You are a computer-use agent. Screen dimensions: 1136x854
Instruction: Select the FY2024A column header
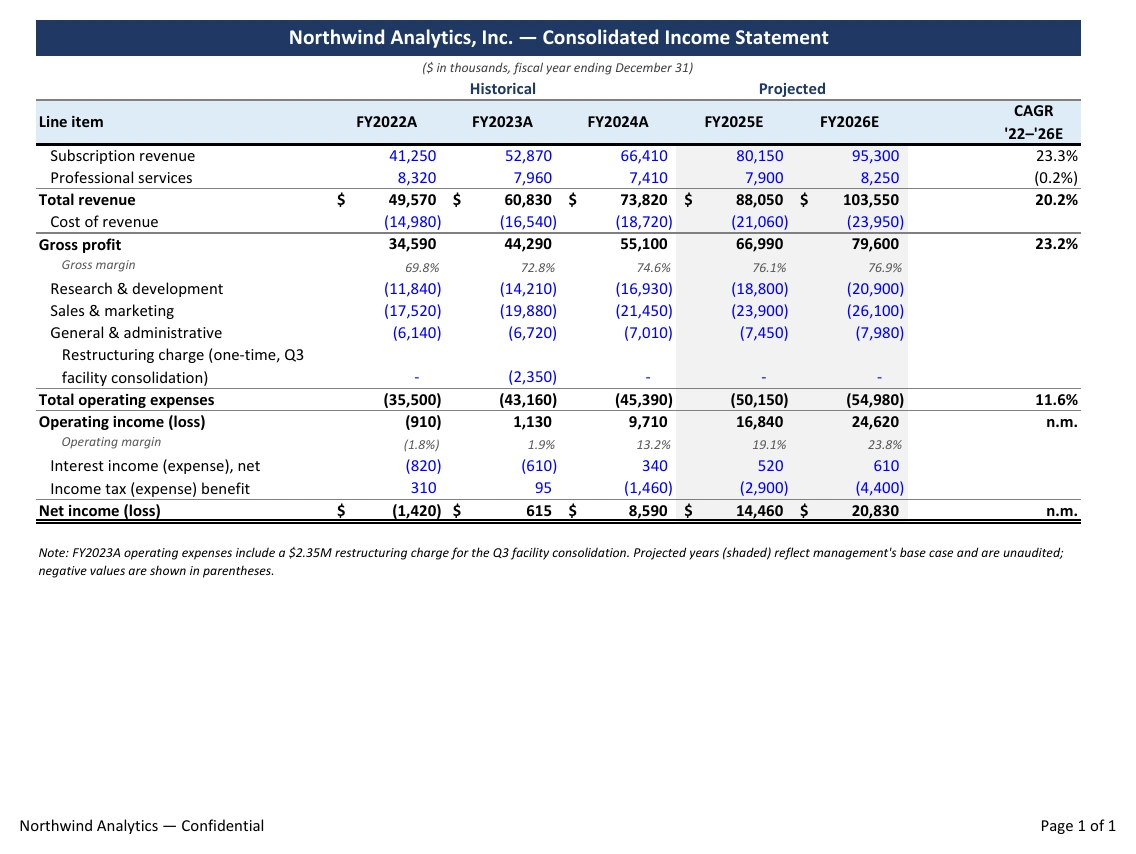tap(618, 122)
